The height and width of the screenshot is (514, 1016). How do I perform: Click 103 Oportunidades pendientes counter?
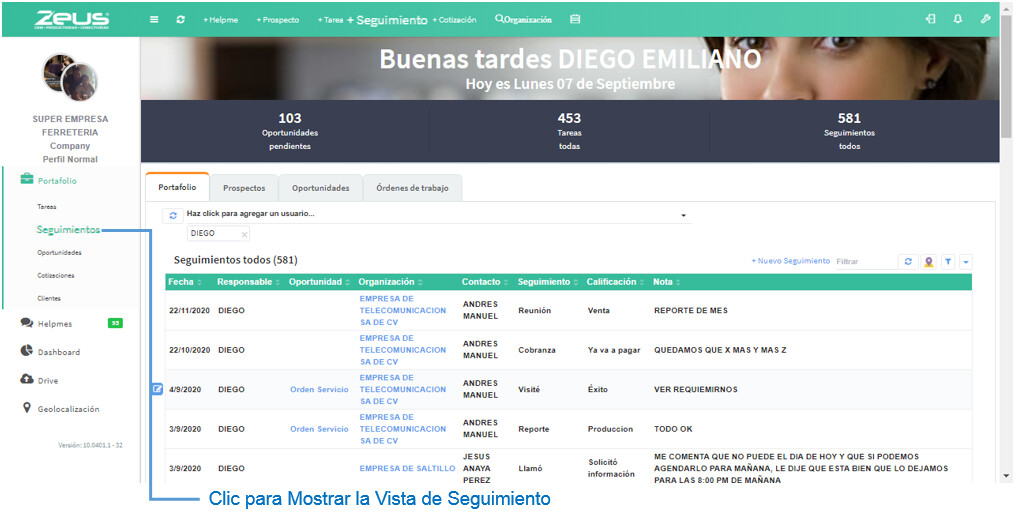tap(290, 131)
